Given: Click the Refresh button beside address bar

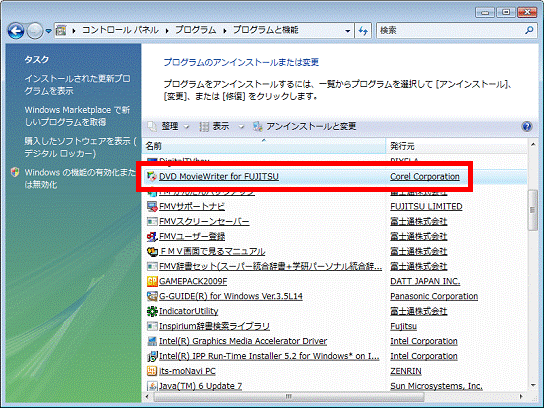Looking at the screenshot, I should 363,31.
